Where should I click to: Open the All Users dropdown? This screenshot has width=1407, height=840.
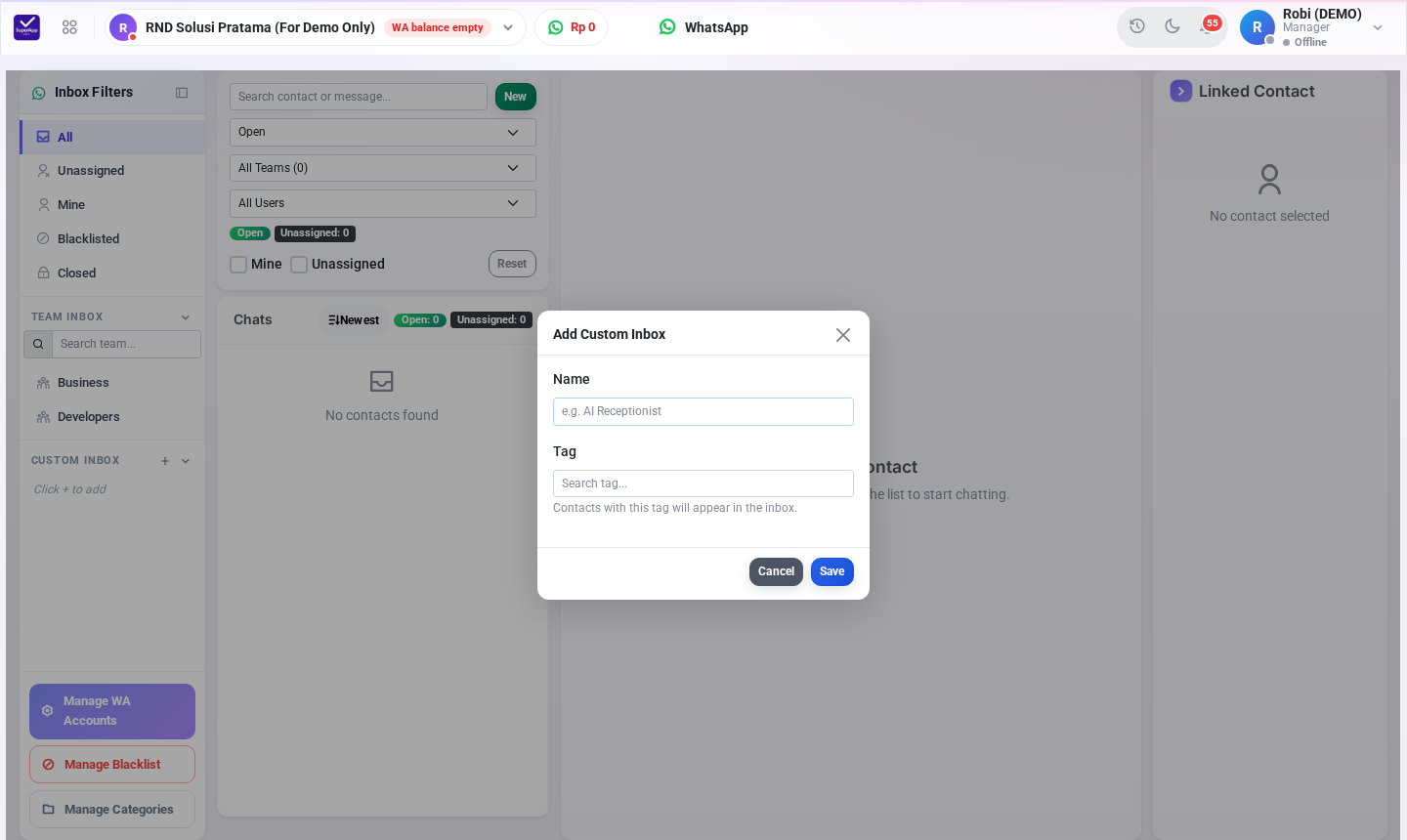tap(383, 203)
